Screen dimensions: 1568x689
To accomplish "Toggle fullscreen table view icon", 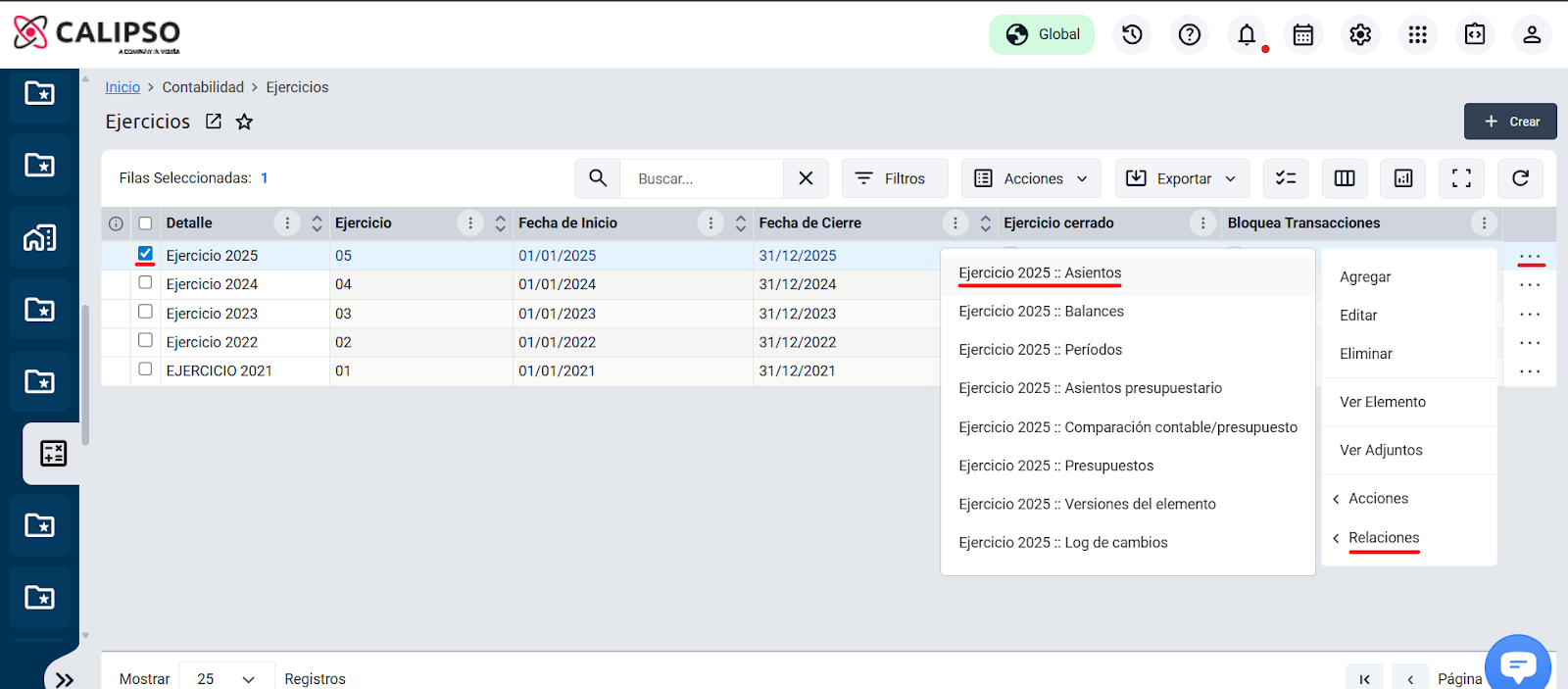I will [x=1461, y=178].
